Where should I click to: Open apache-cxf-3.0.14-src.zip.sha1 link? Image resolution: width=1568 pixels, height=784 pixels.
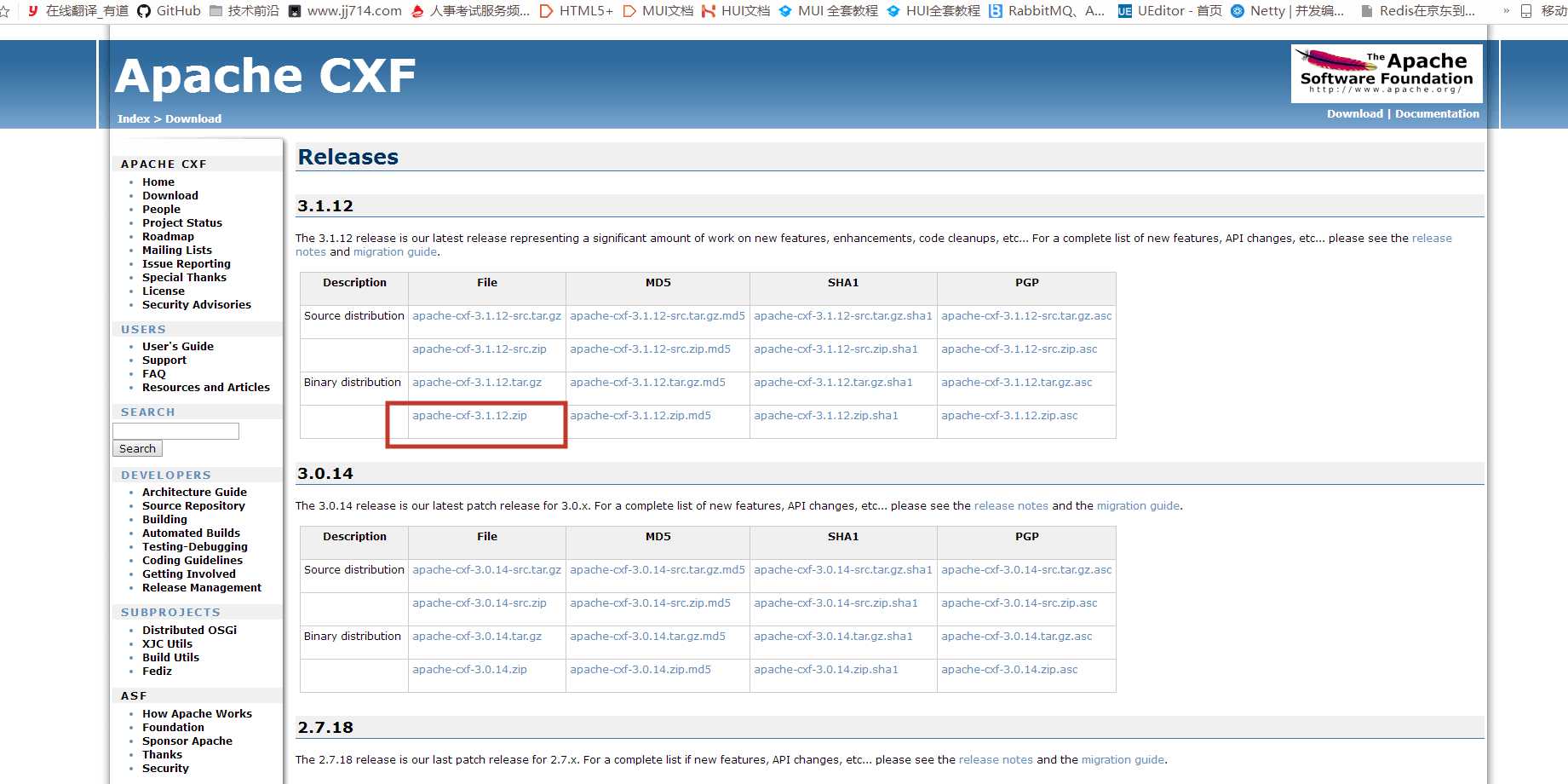[836, 602]
